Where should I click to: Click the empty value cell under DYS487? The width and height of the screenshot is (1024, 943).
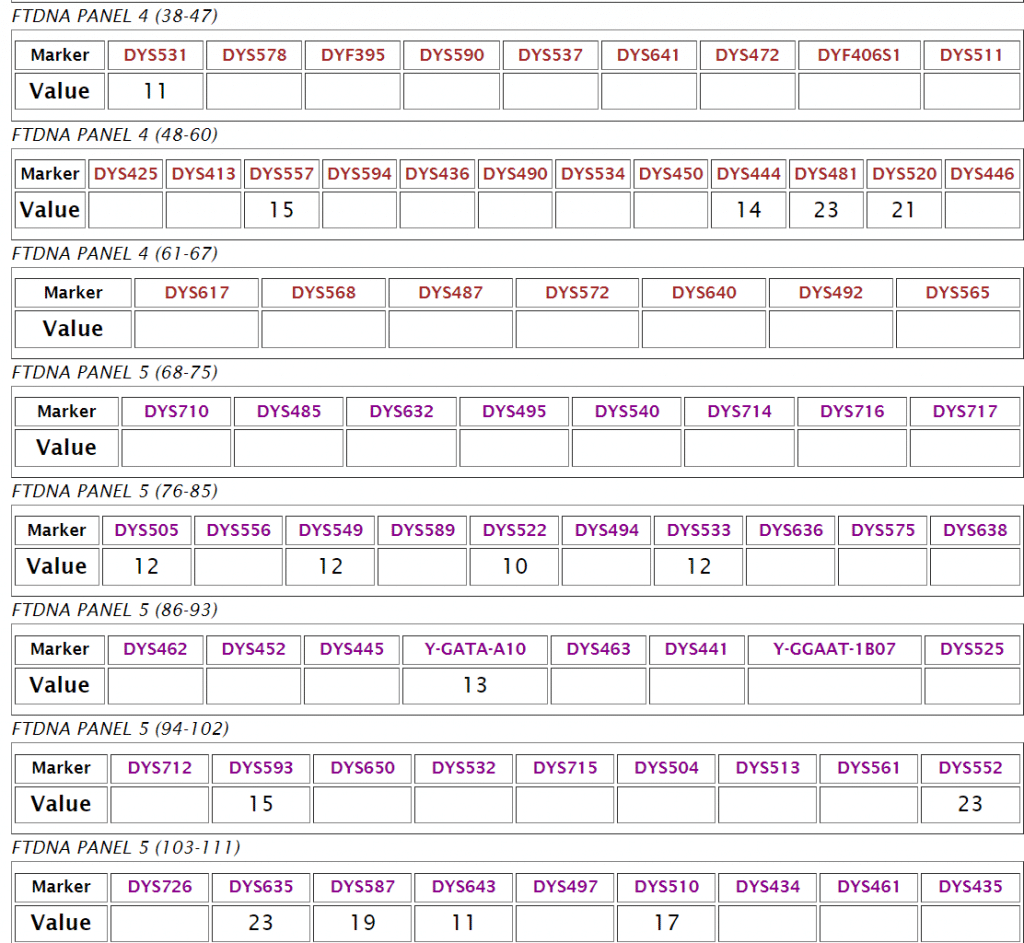(x=450, y=329)
